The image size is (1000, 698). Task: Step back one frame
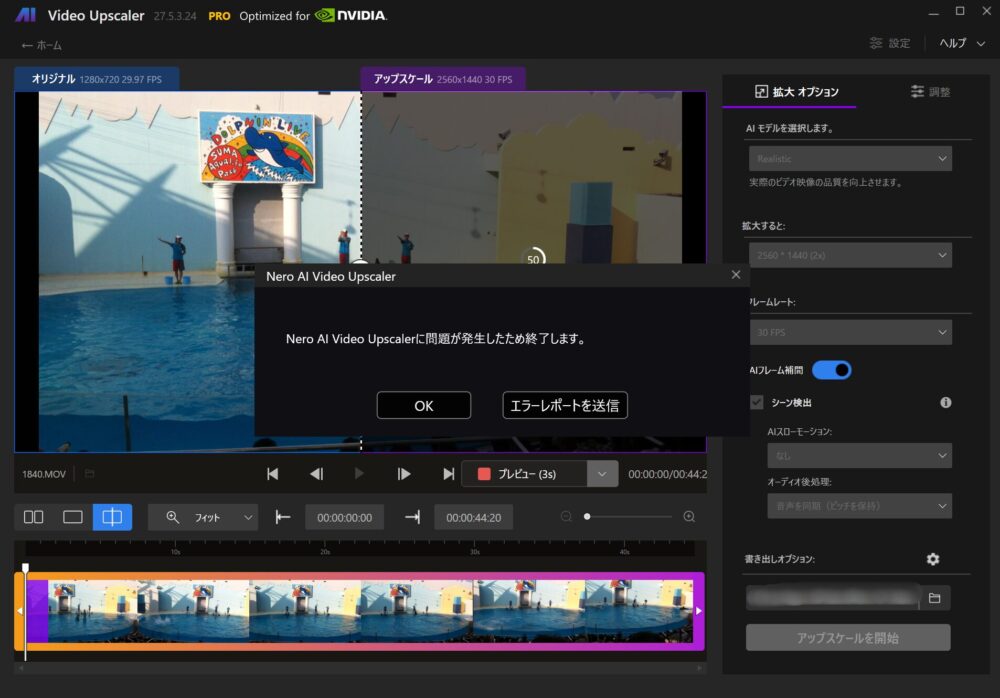point(316,474)
